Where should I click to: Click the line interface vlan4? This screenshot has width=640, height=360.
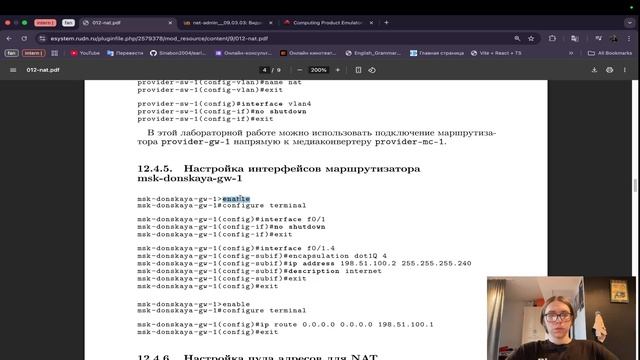[x=224, y=104]
